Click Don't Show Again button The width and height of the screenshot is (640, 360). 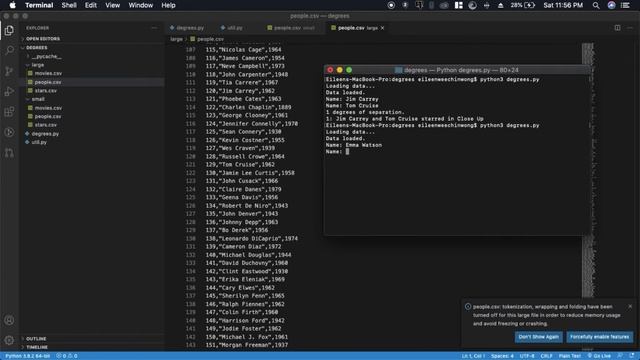538,337
